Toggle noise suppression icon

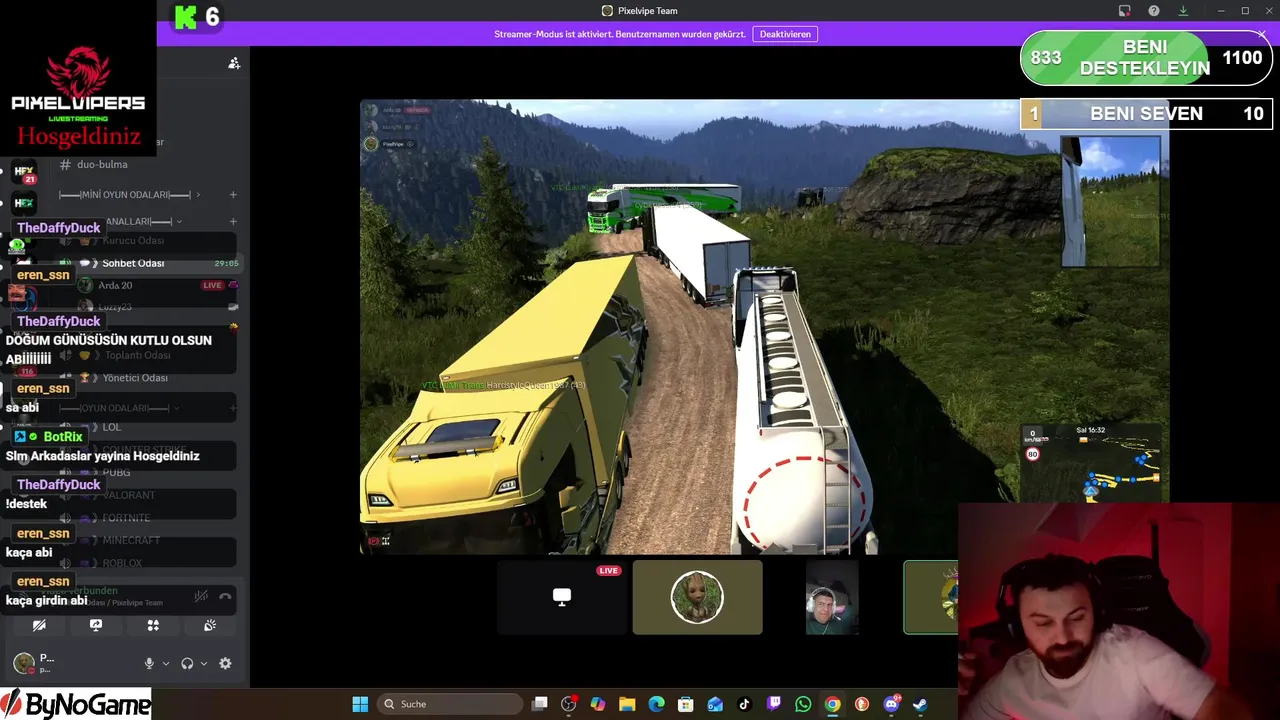pyautogui.click(x=201, y=597)
